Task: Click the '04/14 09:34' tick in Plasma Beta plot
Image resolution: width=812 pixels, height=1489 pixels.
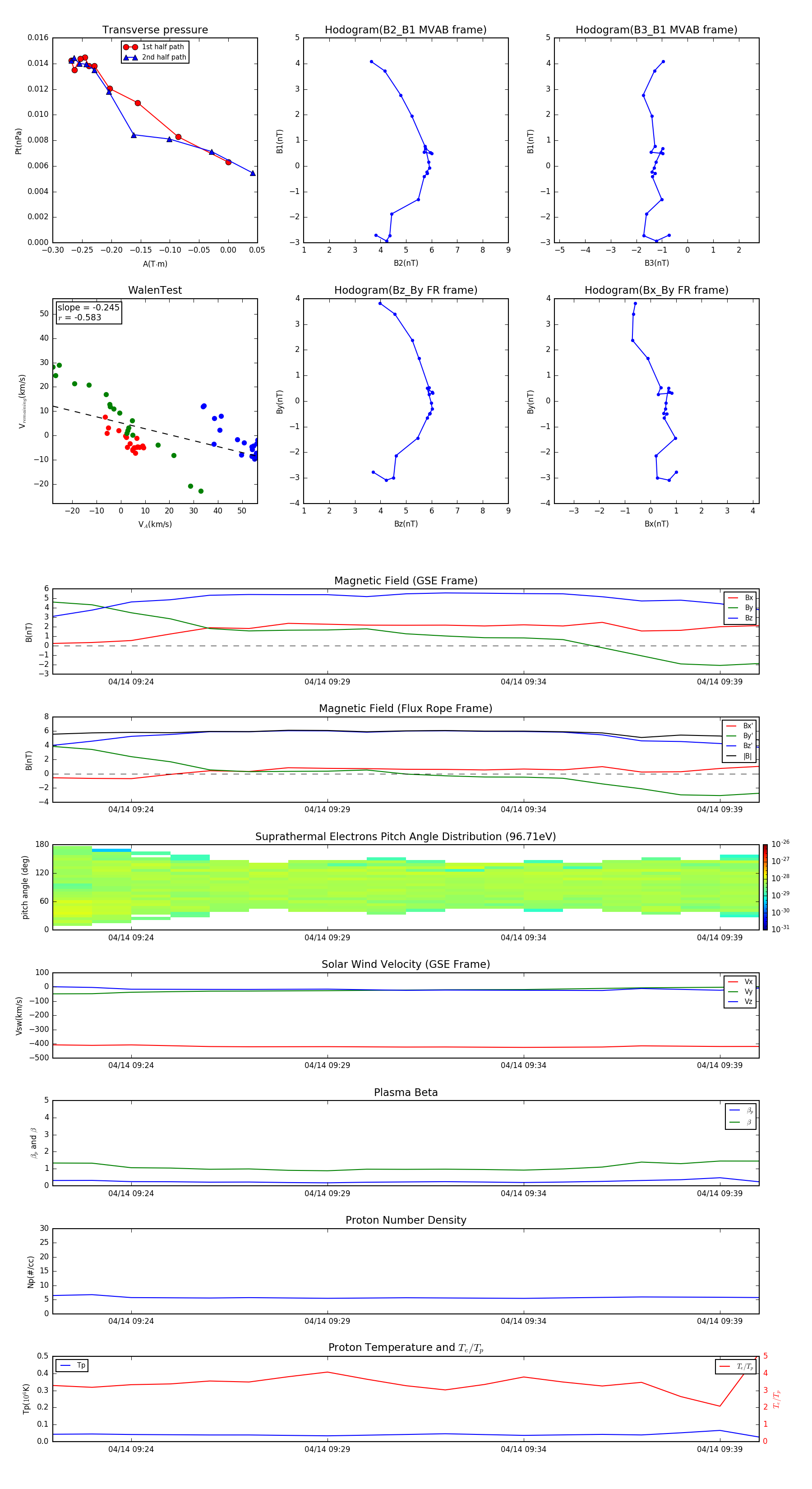Action: tap(524, 1193)
